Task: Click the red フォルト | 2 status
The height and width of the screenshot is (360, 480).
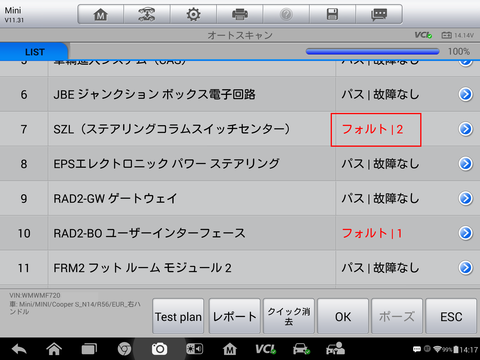Action: 373,129
